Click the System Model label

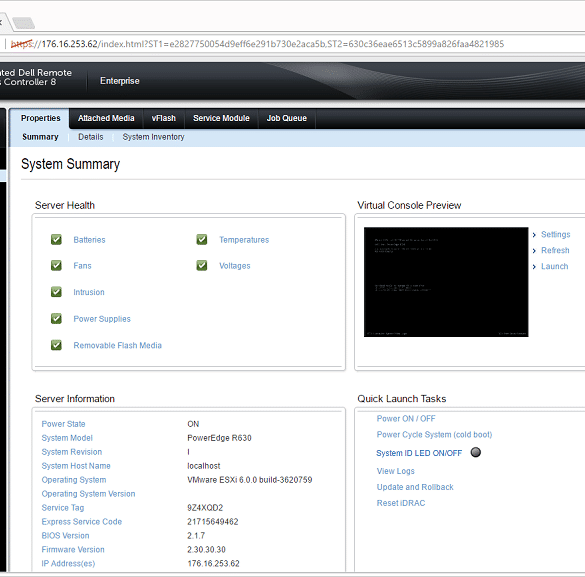pyautogui.click(x=67, y=438)
